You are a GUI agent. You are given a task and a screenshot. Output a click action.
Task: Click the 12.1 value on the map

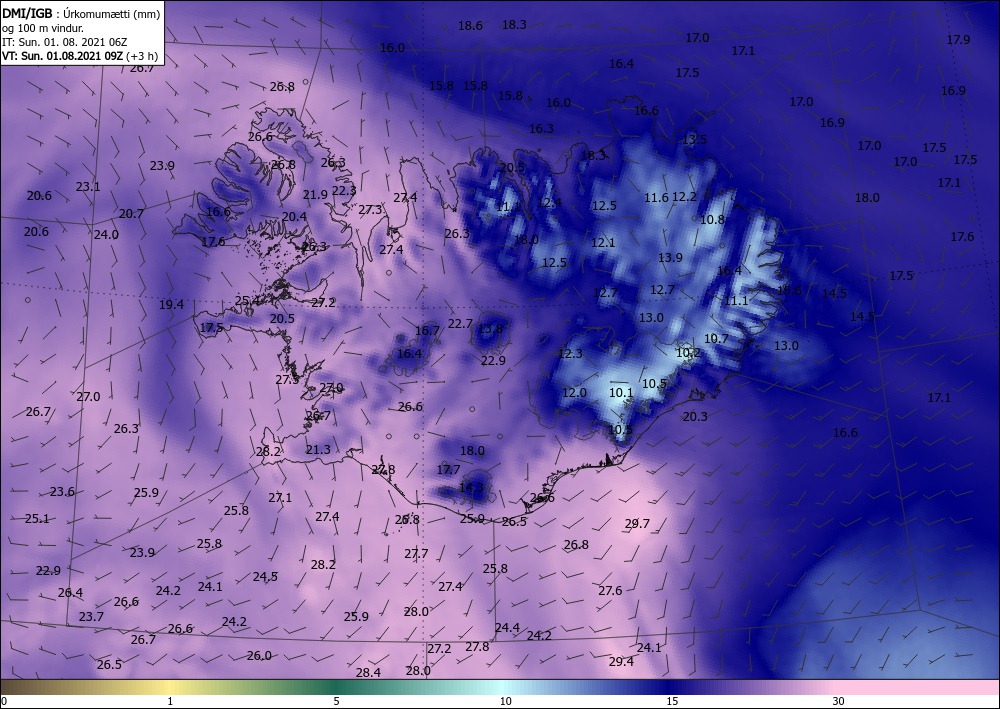click(603, 242)
